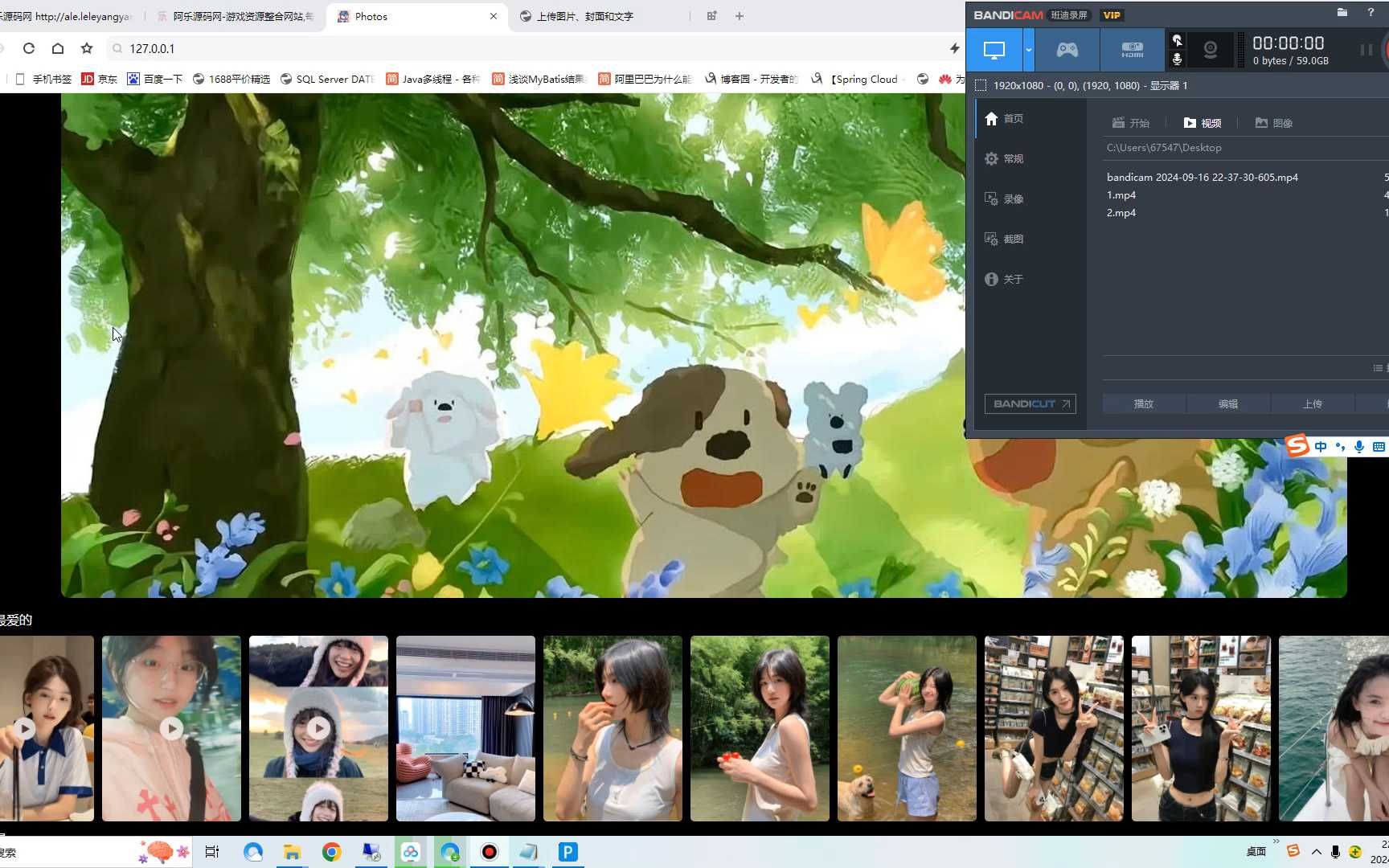Open a new browser tab
Image resolution: width=1389 pixels, height=868 pixels.
coord(740,16)
